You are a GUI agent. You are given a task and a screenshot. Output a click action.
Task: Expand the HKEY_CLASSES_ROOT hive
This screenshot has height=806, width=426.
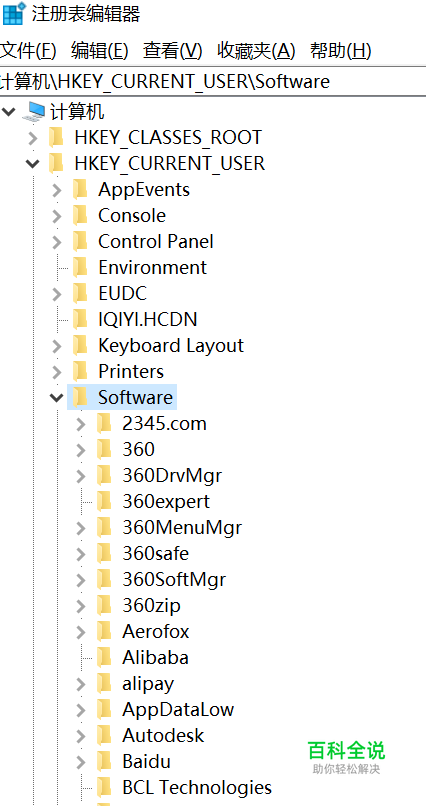32,138
